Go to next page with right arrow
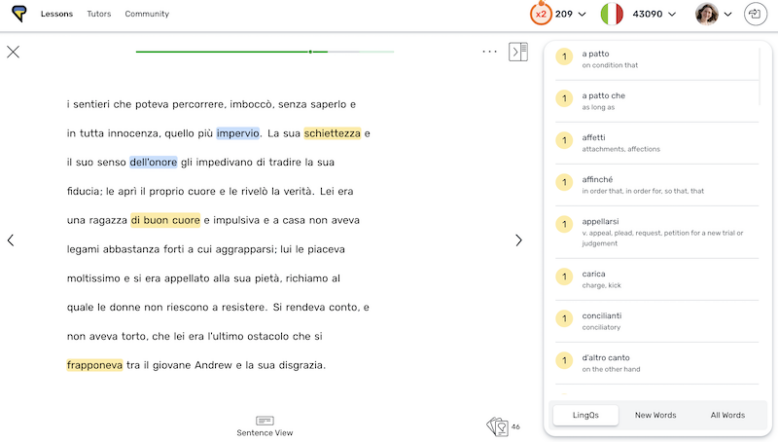The width and height of the screenshot is (778, 442). (x=518, y=240)
